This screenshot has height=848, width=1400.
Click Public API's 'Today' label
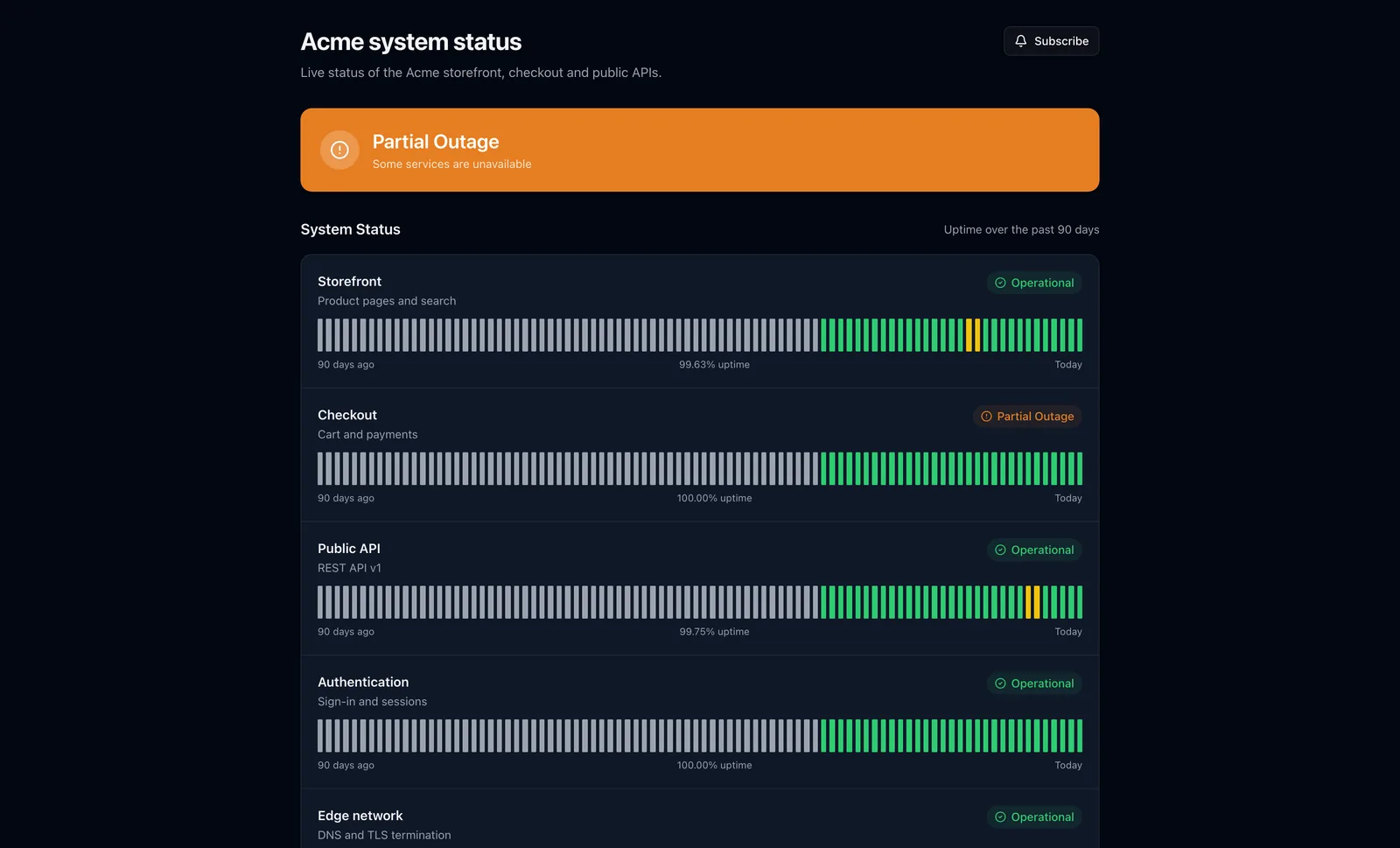click(x=1068, y=632)
